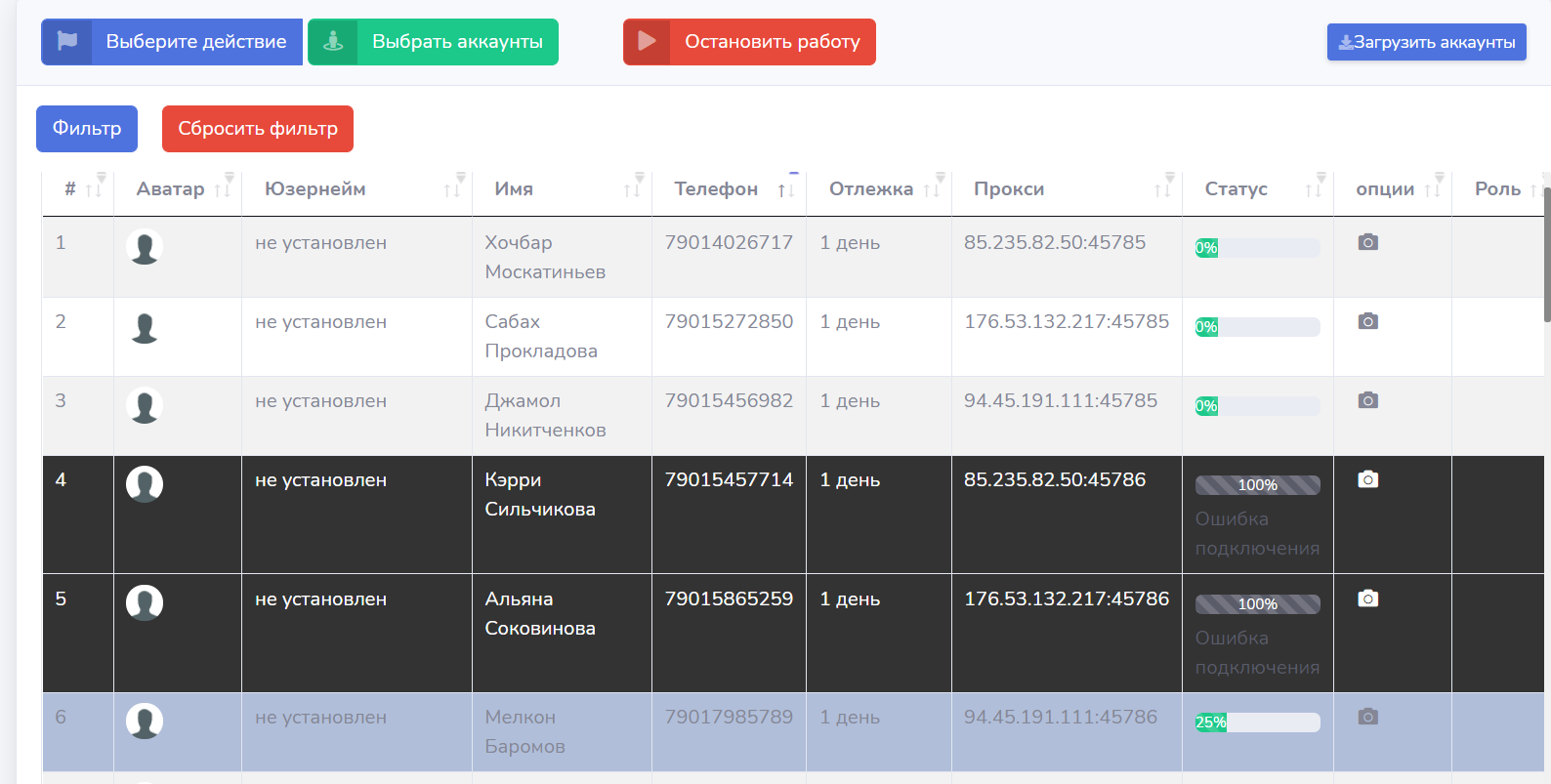
Task: Click the vertical table scrollbar
Action: click(x=1546, y=254)
